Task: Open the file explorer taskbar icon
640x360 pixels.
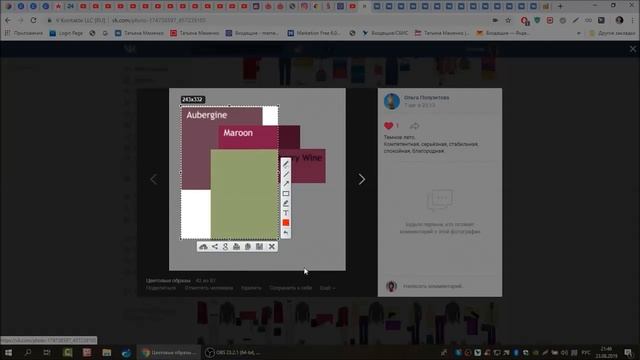Action: tap(107, 352)
